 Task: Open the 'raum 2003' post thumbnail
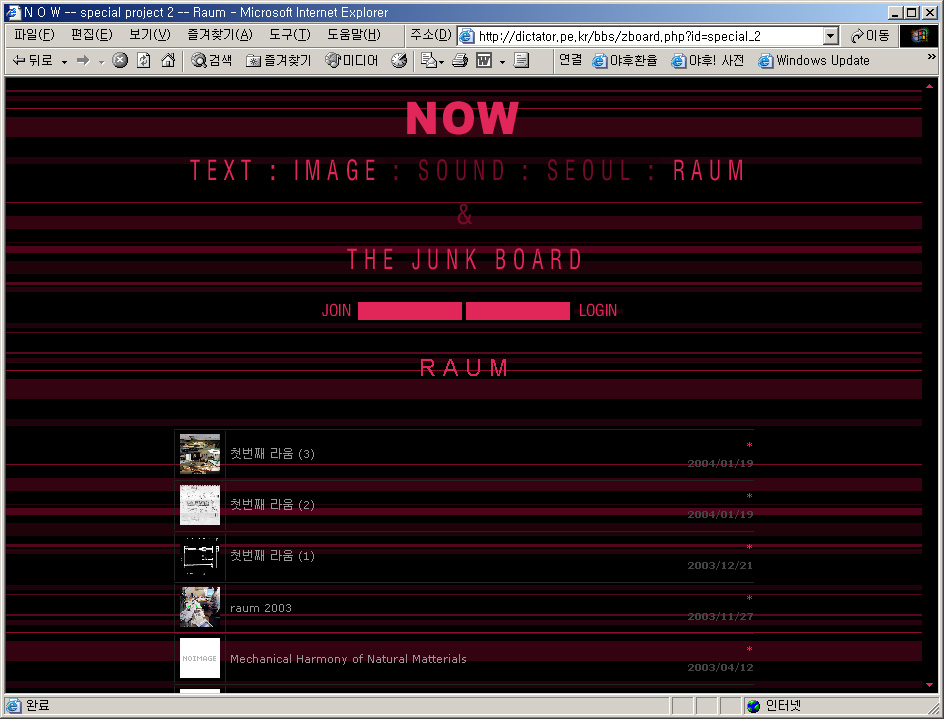coord(200,607)
